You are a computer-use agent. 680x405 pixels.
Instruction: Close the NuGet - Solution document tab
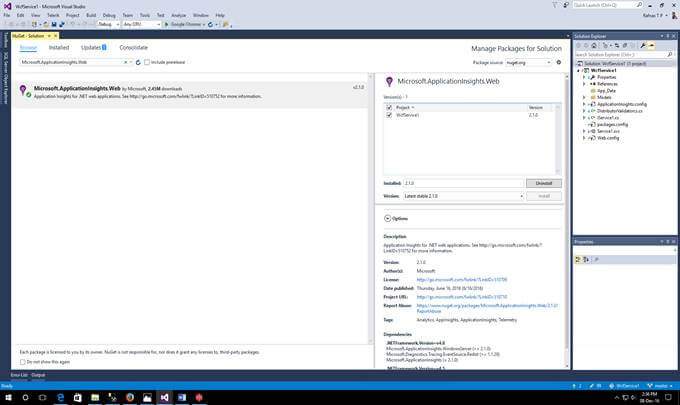56,36
